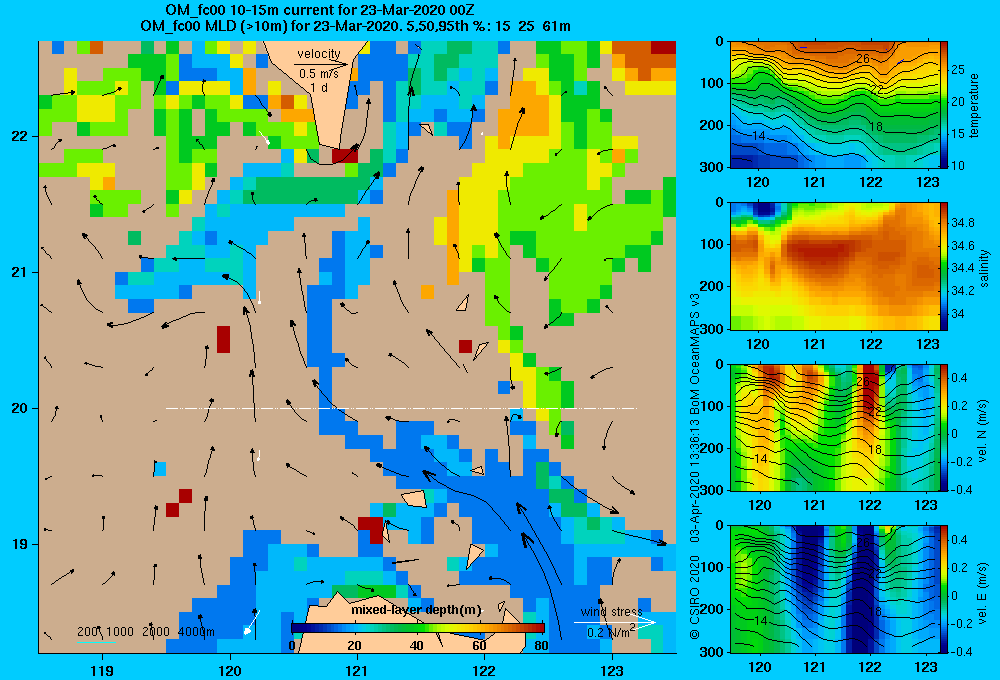1000x680 pixels.
Task: Click the '0.4' tick on vel. N colorbar
Action: point(959,378)
